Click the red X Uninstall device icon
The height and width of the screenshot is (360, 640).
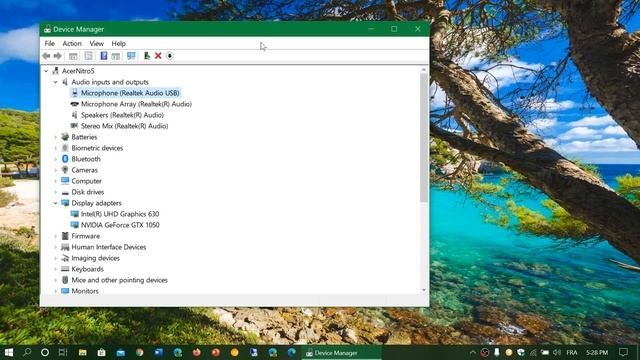point(158,56)
